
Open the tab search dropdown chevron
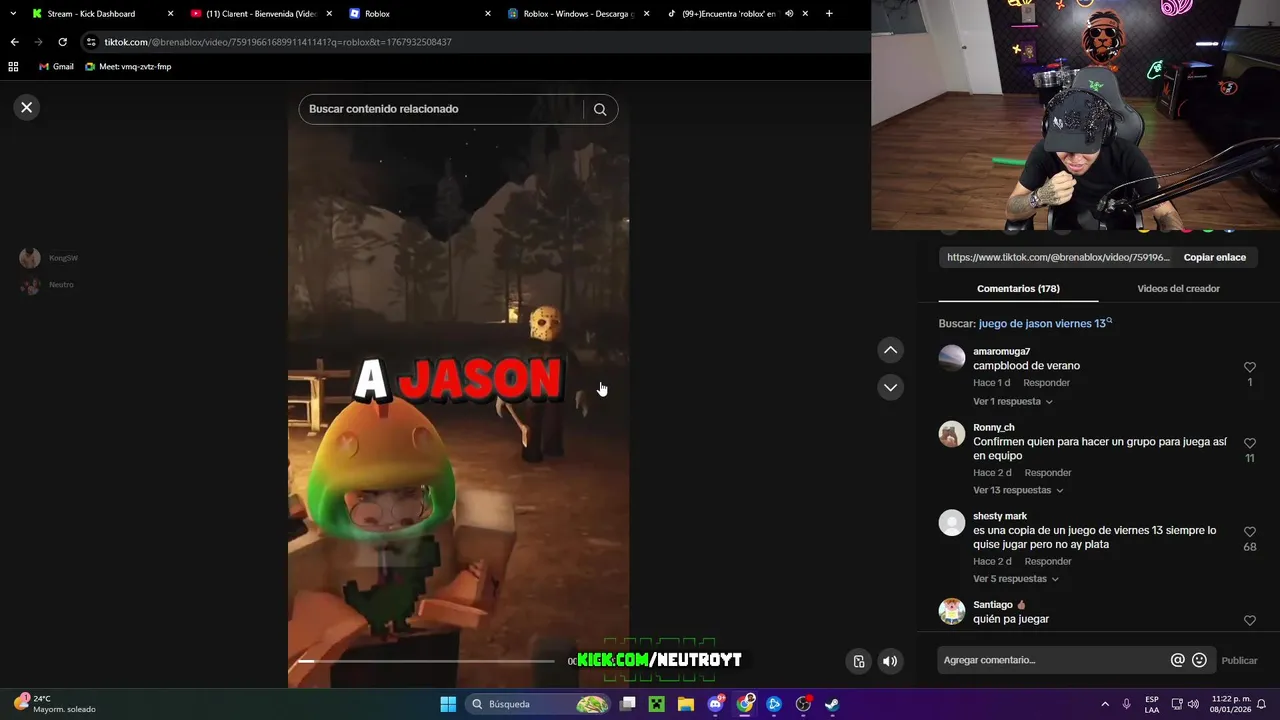(12, 14)
